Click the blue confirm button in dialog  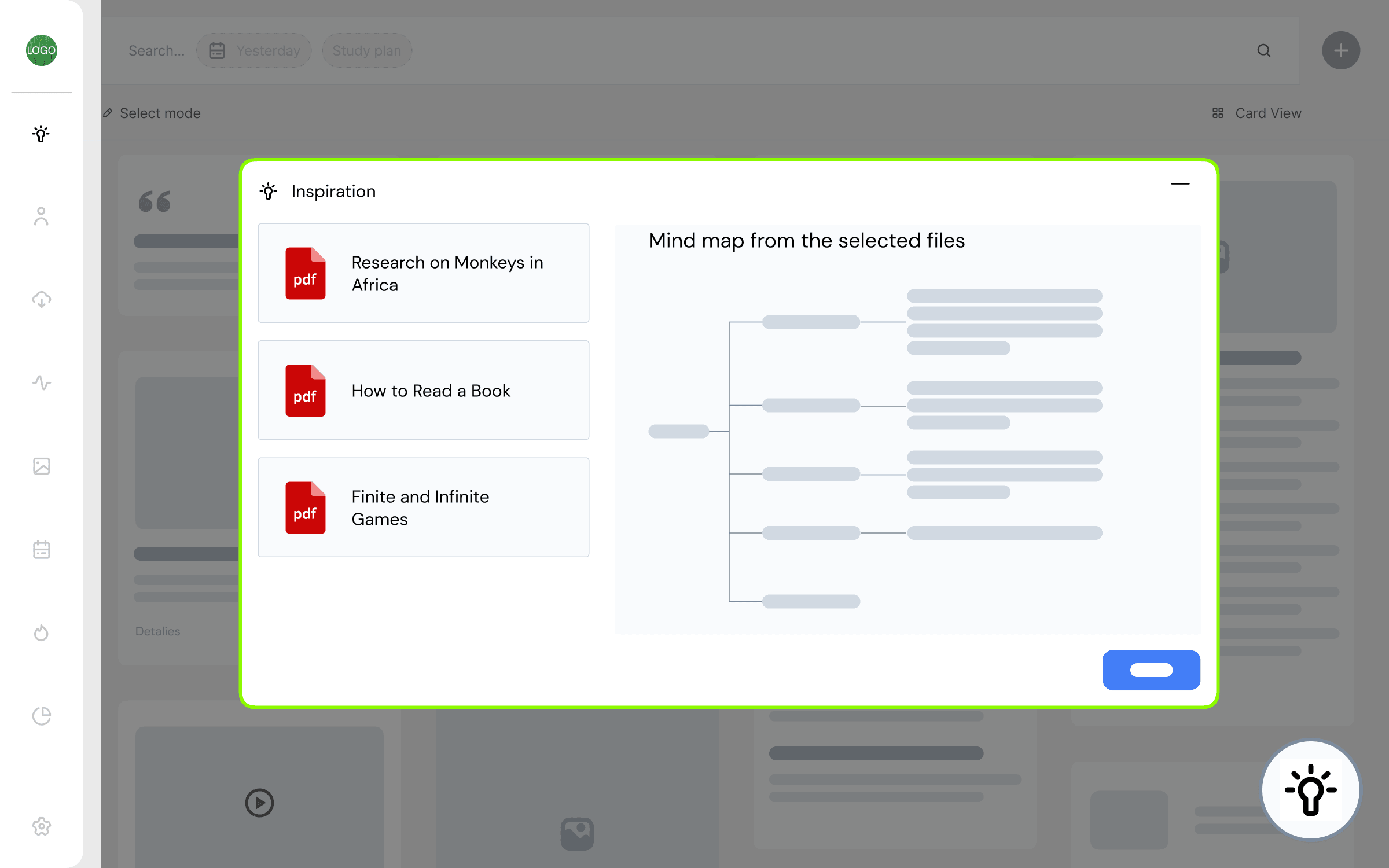tap(1151, 670)
